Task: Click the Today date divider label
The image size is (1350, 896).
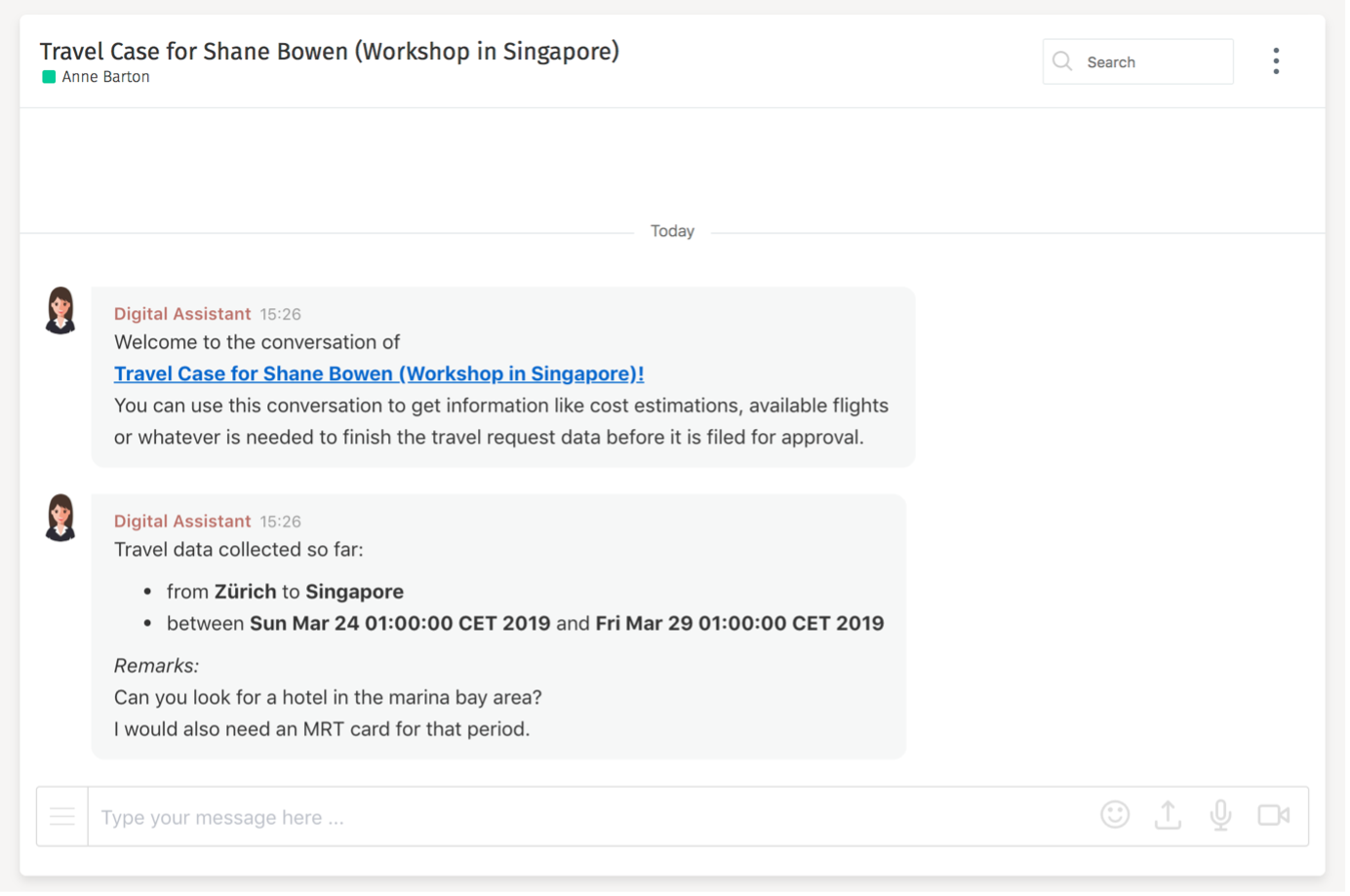Action: coord(672,231)
